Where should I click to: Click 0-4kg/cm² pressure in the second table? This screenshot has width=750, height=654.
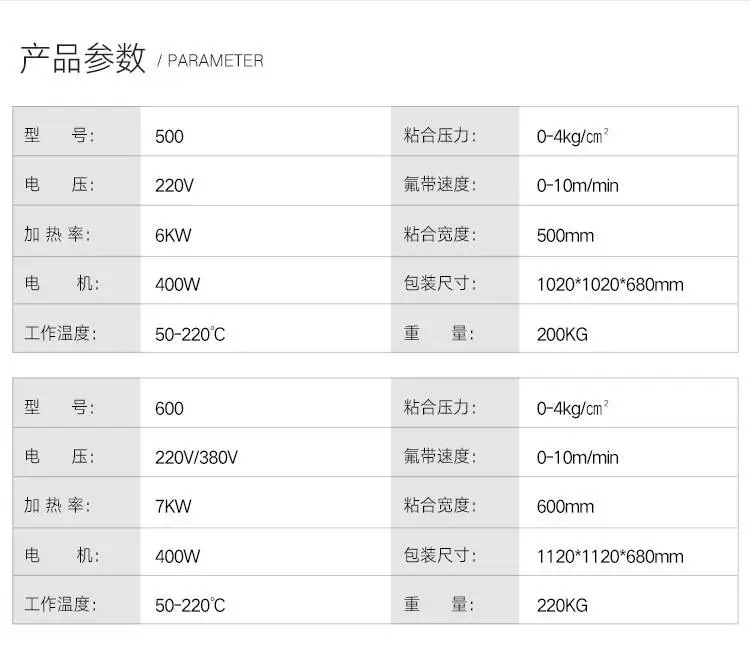(x=573, y=408)
